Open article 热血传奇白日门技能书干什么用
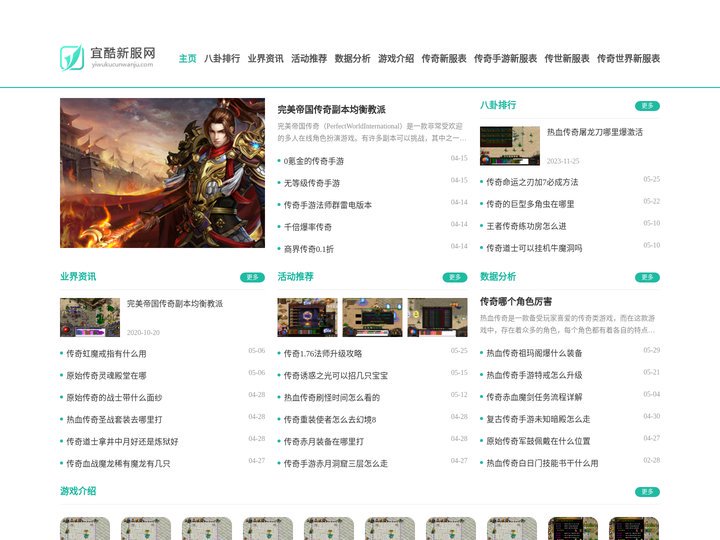 (542, 463)
